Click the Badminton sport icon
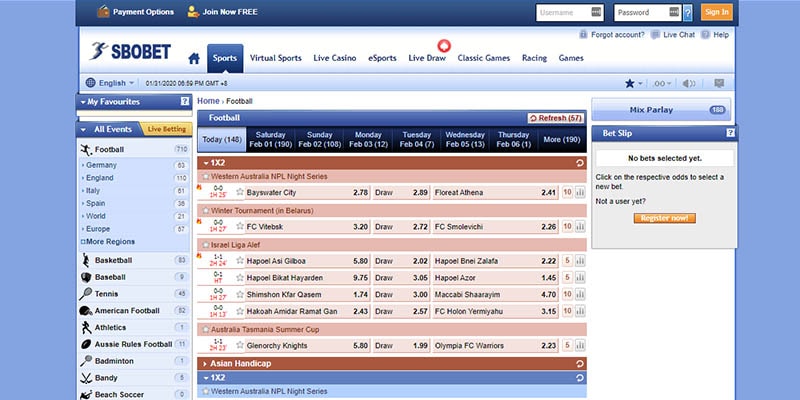The width and height of the screenshot is (800, 400). [86, 361]
